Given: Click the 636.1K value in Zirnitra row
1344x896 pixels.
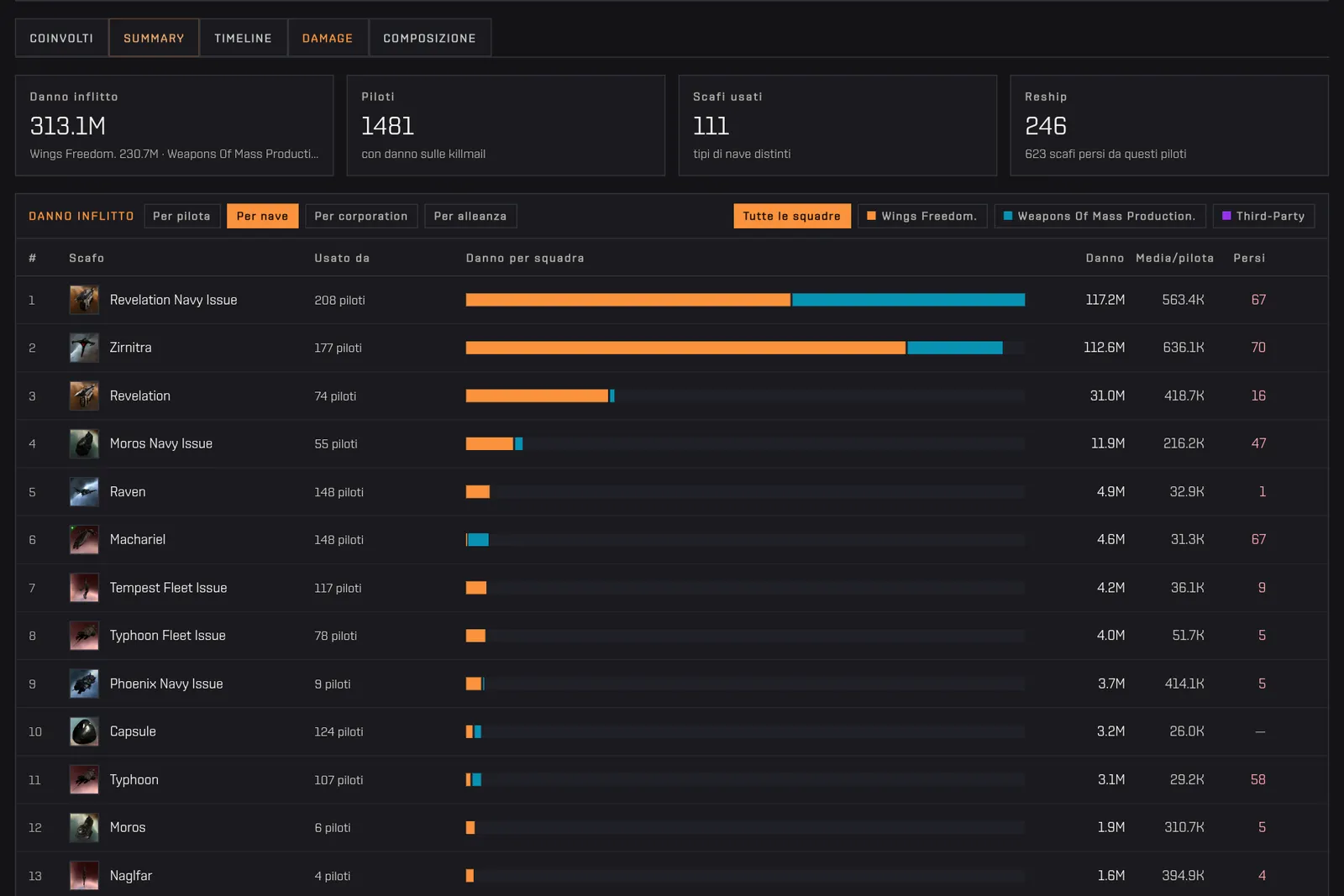Looking at the screenshot, I should (1183, 348).
